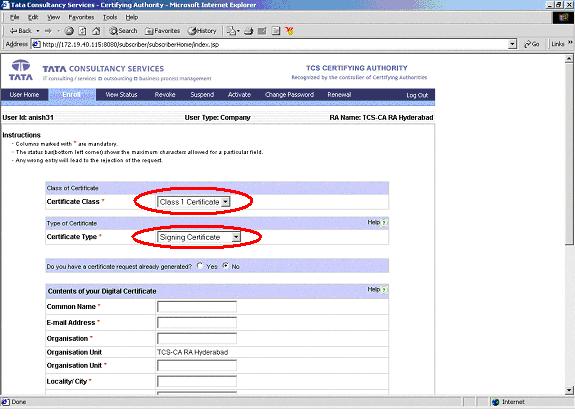The width and height of the screenshot is (575, 418).
Task: Click the Internet Explorer throbber logo
Action: [563, 18]
